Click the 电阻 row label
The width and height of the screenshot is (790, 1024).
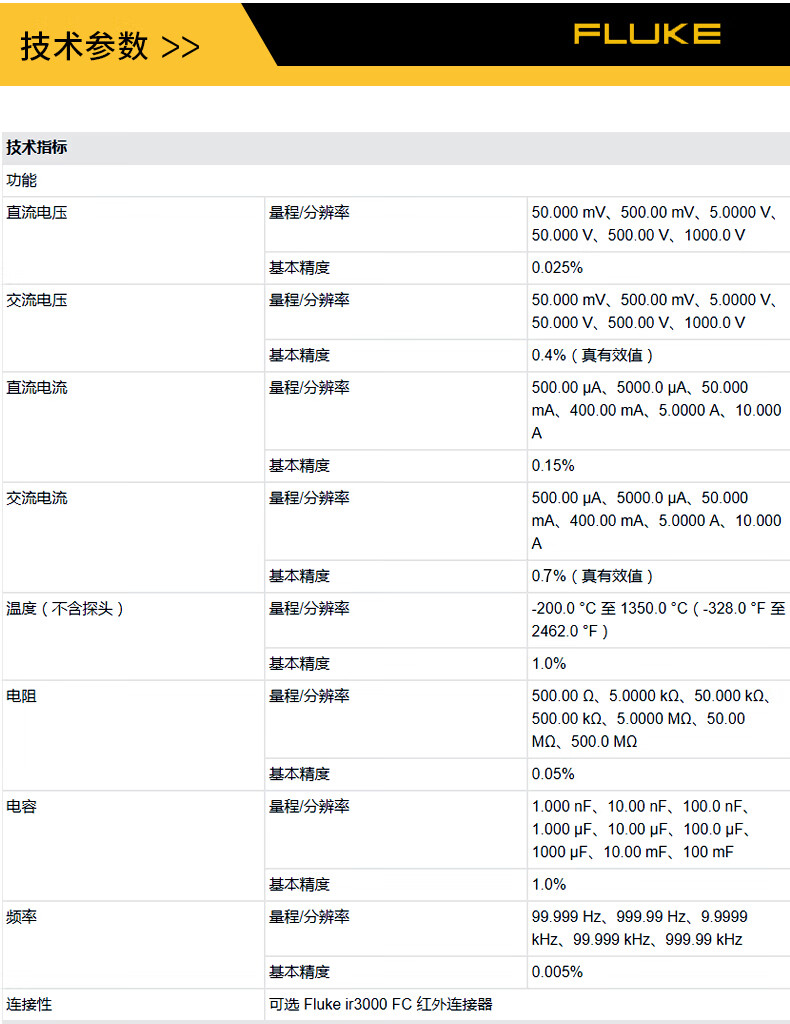[22, 696]
